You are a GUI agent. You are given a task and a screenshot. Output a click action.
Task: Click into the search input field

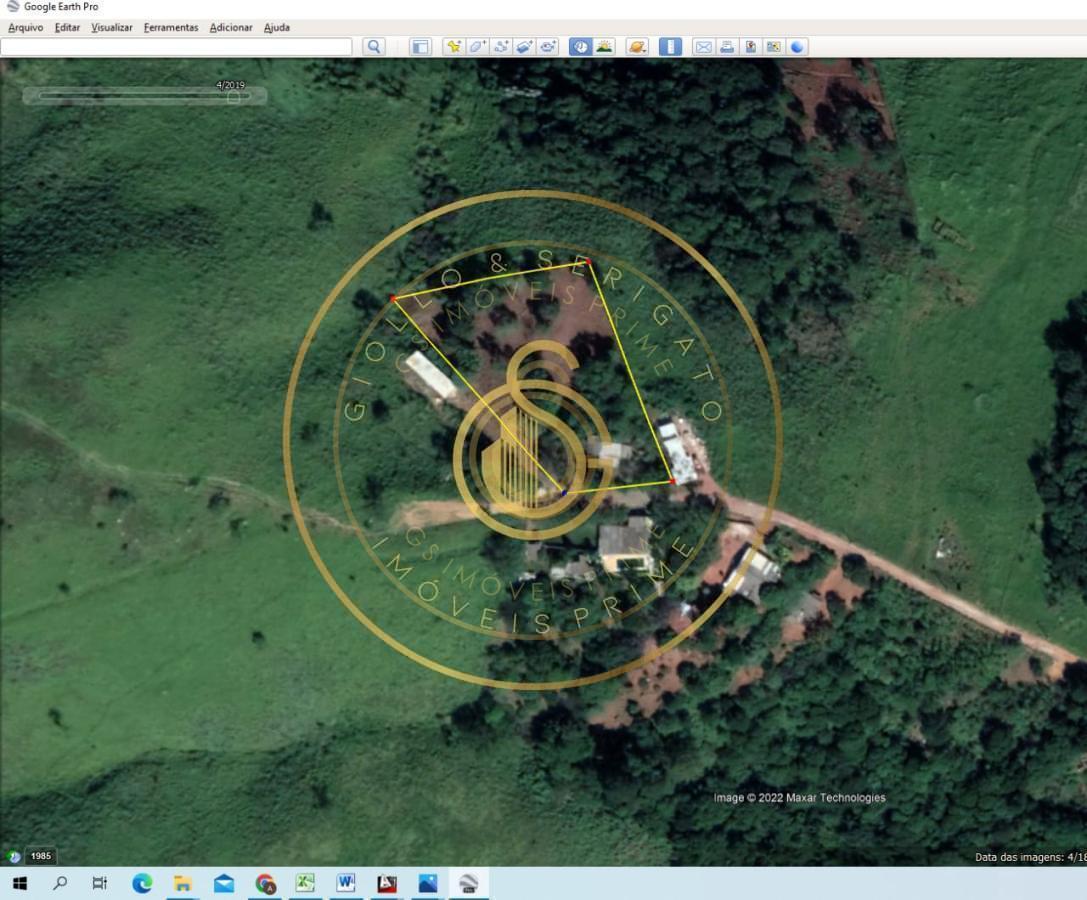tap(176, 46)
